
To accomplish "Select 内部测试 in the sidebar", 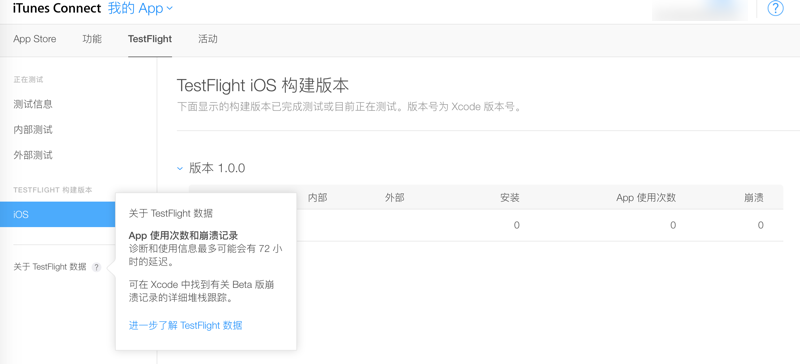I will click(x=33, y=130).
